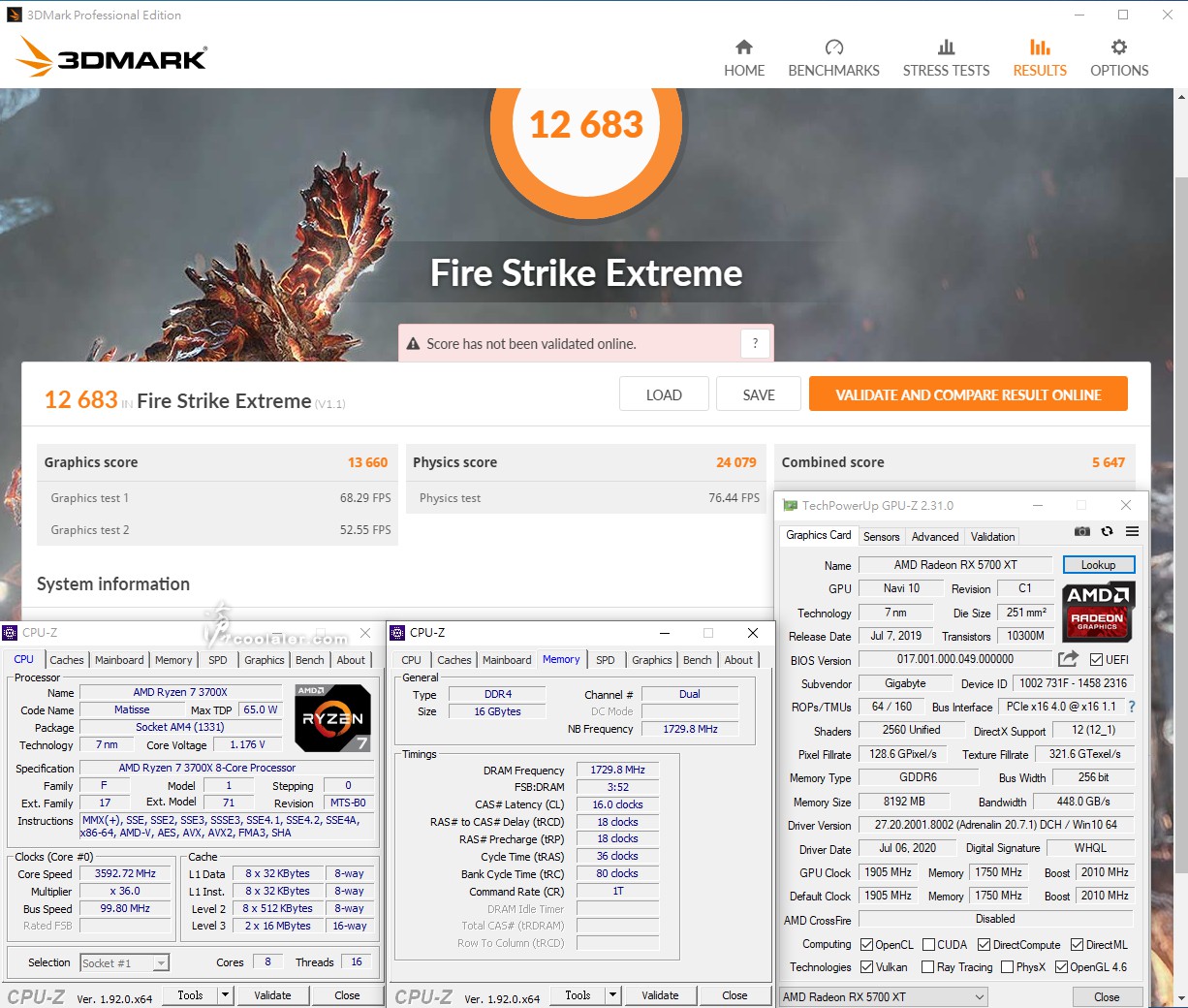
Task: Click the DRAM Frequency value 1729.8 MHz
Action: (617, 770)
